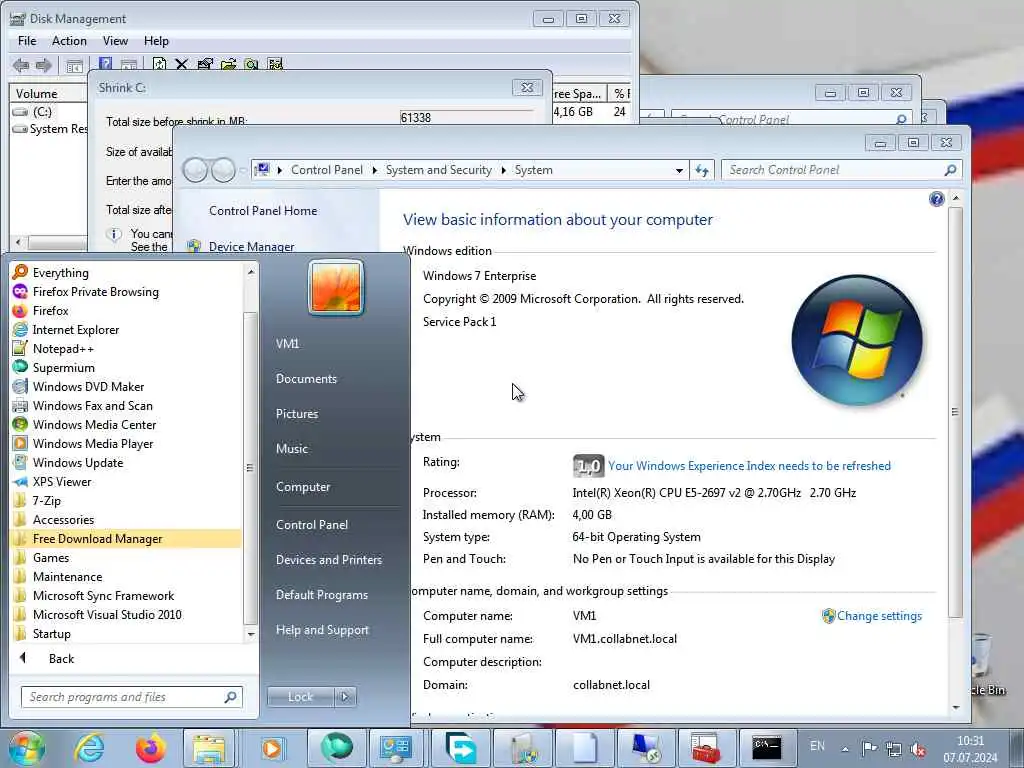
Task: Open Internet Explorer from the taskbar
Action: tap(89, 748)
